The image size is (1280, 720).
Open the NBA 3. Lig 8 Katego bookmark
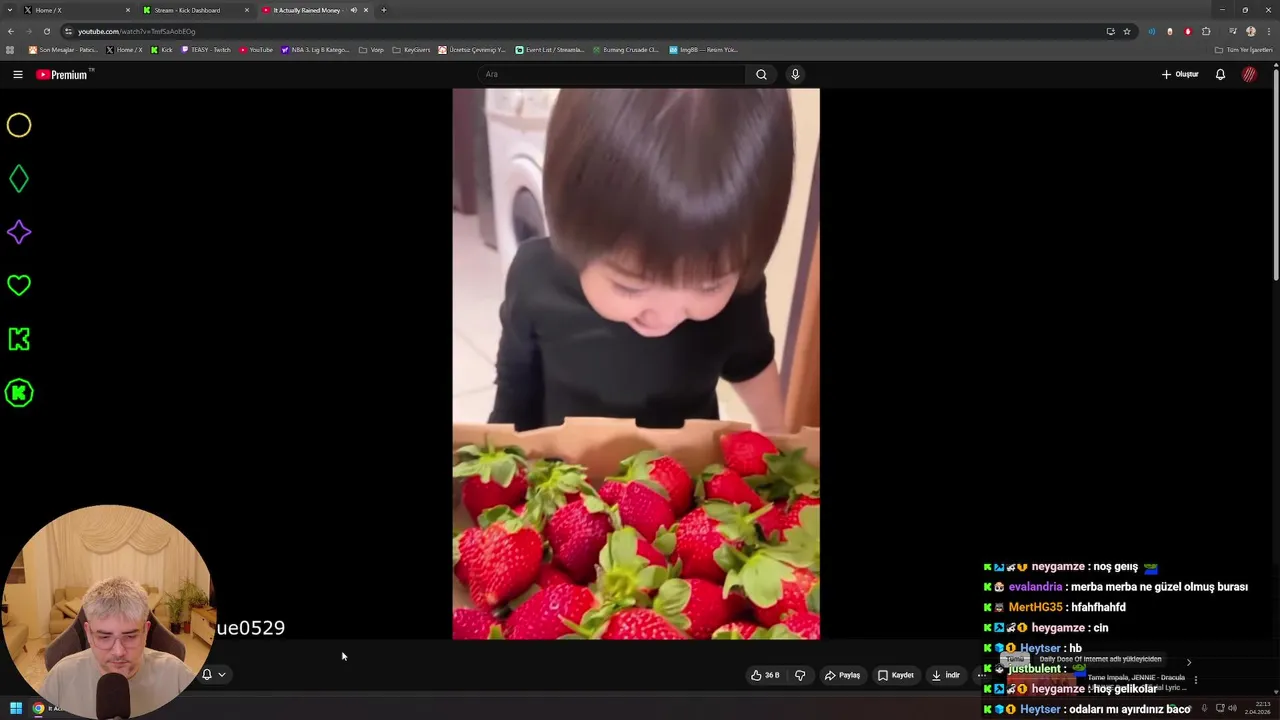tap(315, 50)
